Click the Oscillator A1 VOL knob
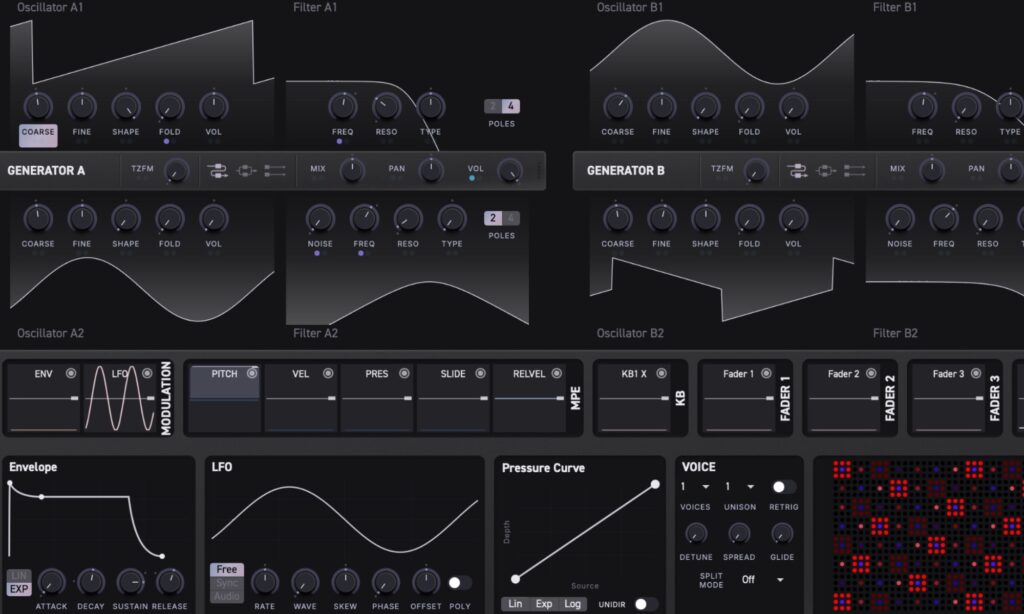1024x614 pixels. point(214,106)
